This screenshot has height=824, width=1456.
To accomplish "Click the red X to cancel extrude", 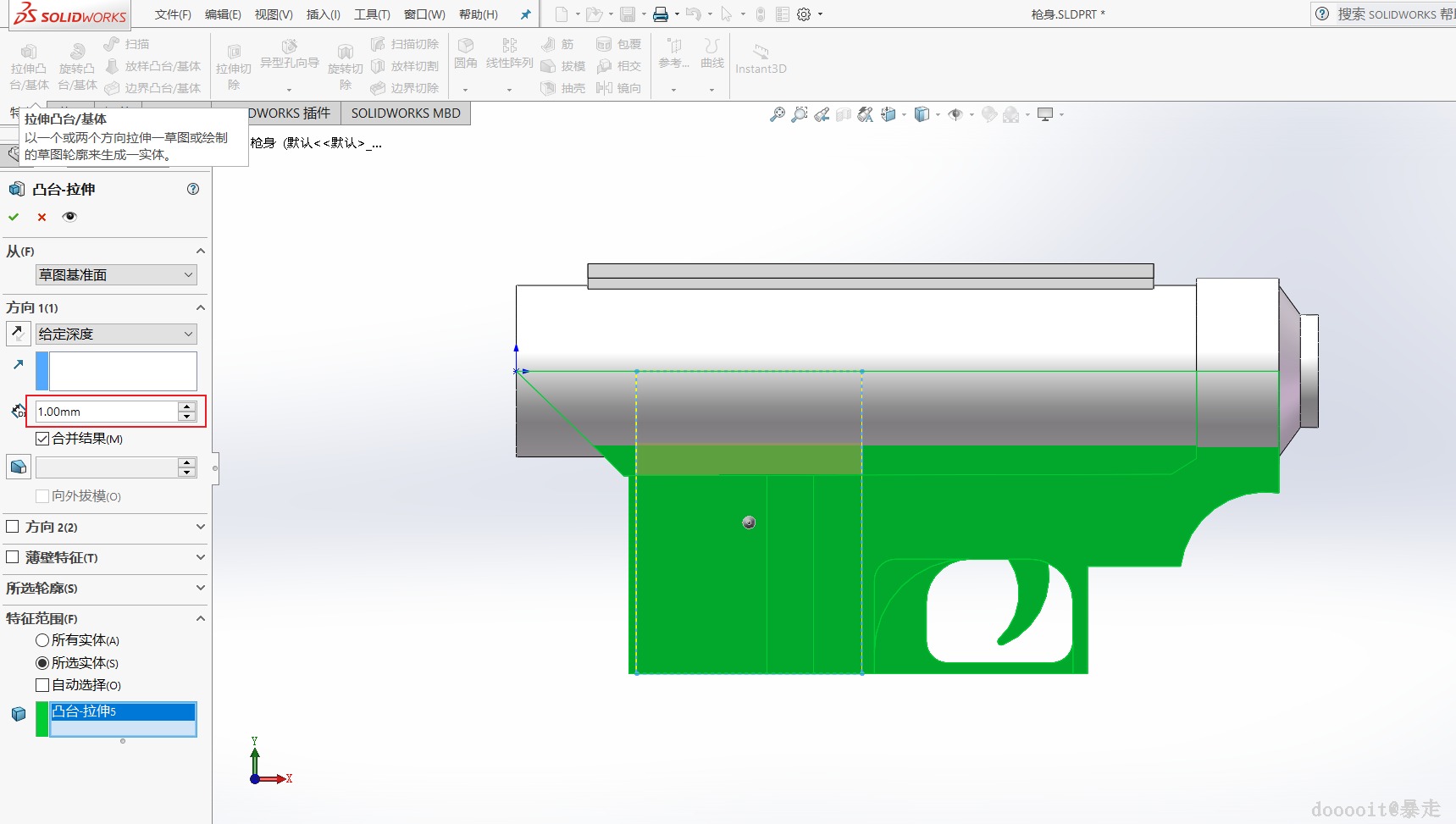I will point(42,217).
